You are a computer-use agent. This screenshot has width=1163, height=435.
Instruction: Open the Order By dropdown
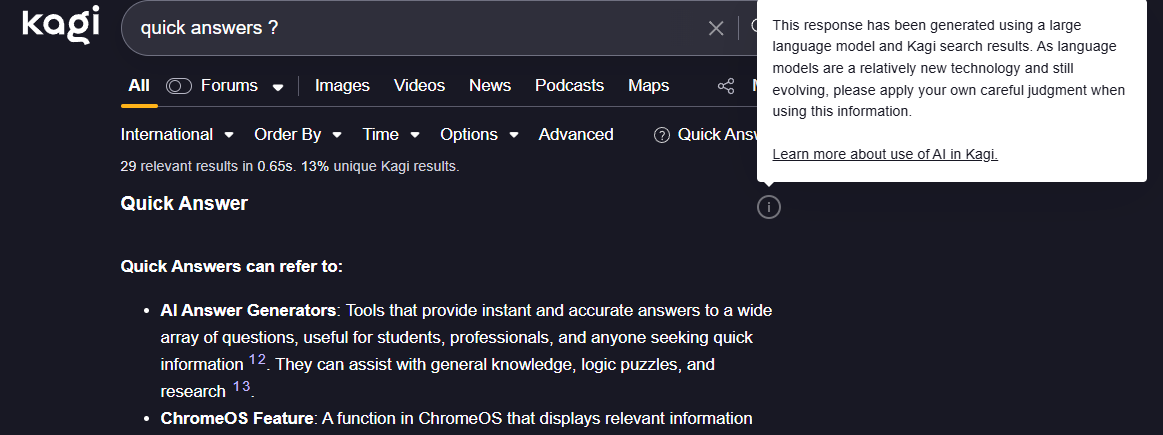297,135
